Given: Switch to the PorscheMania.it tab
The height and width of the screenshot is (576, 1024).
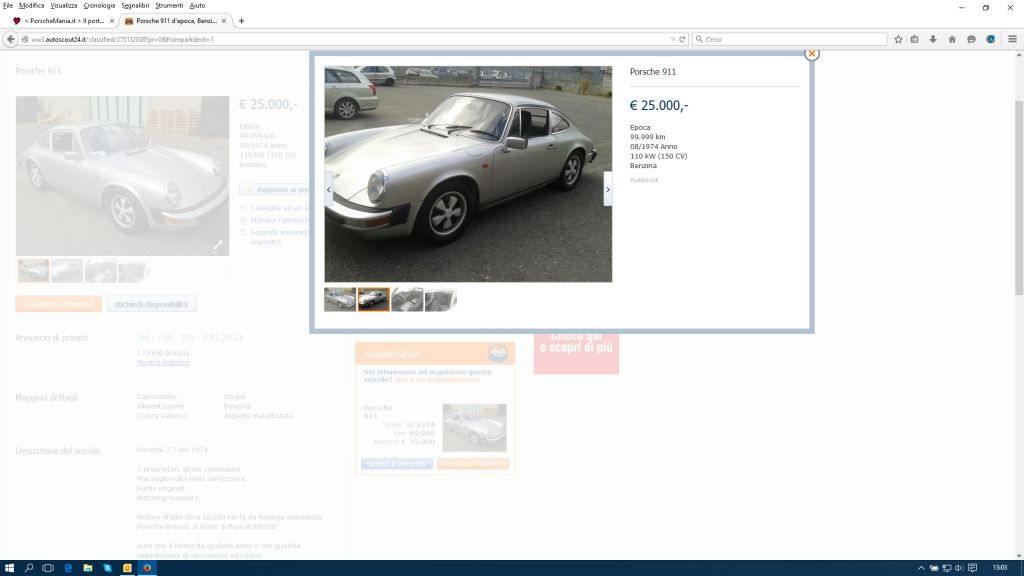Looking at the screenshot, I should click(x=61, y=21).
